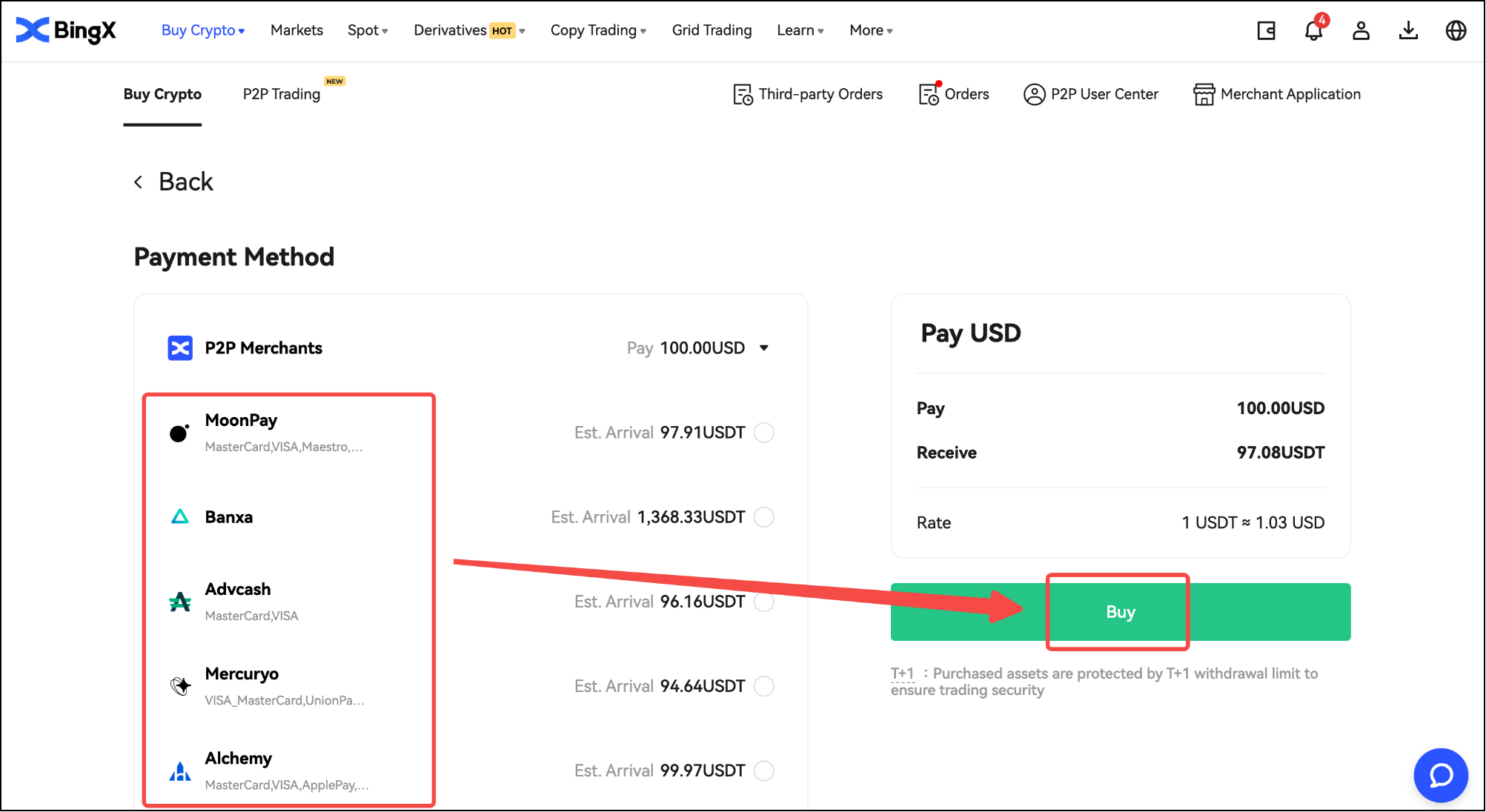This screenshot has width=1486, height=812.
Task: Click the Banxa triangle logo
Action: [180, 516]
